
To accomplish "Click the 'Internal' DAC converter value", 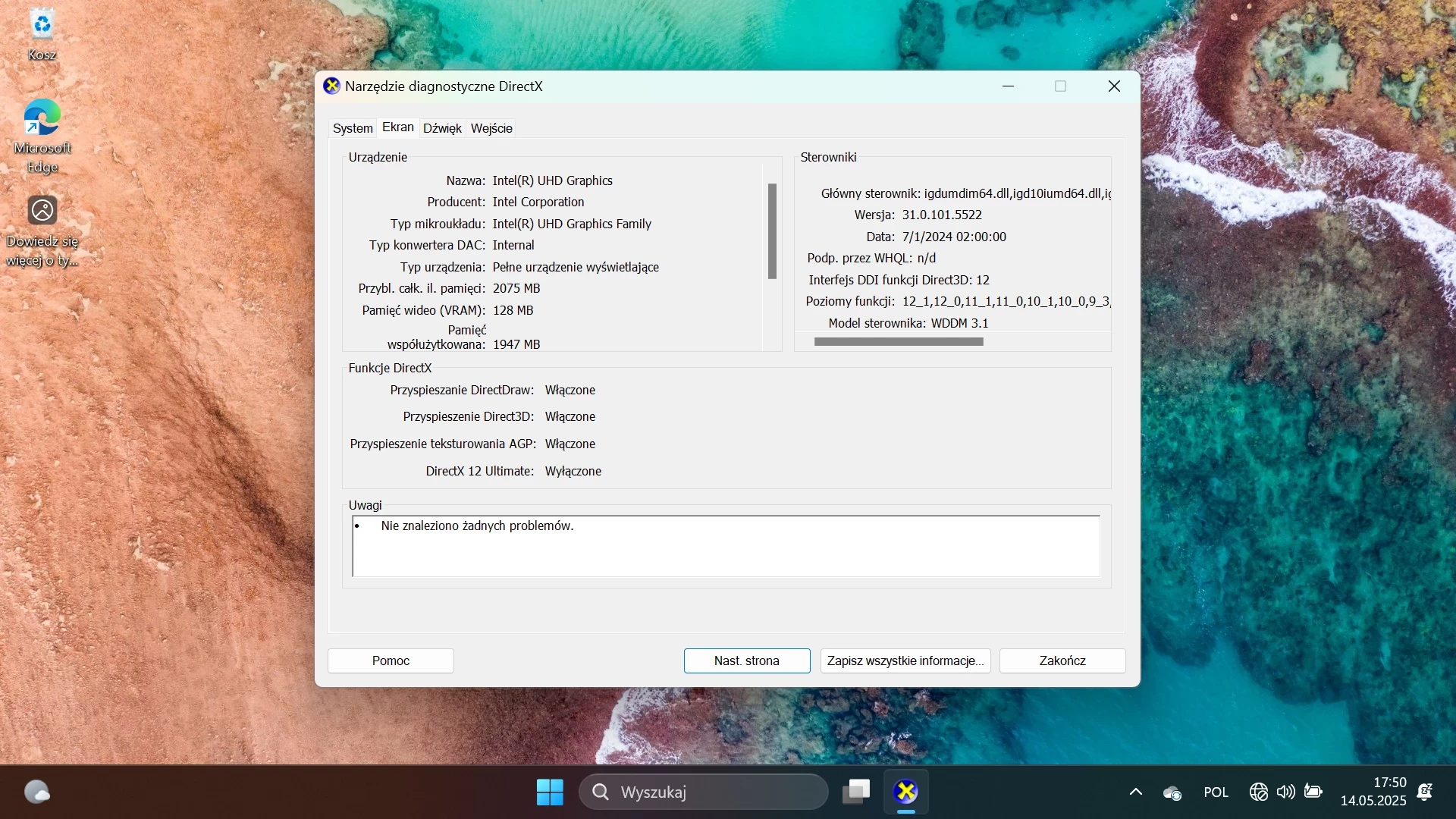I will point(513,245).
